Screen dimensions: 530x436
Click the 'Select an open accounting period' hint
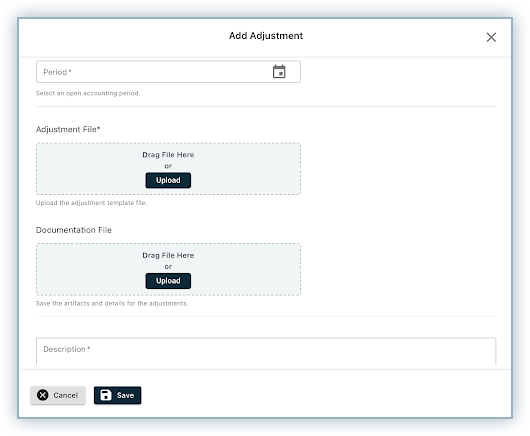88,93
